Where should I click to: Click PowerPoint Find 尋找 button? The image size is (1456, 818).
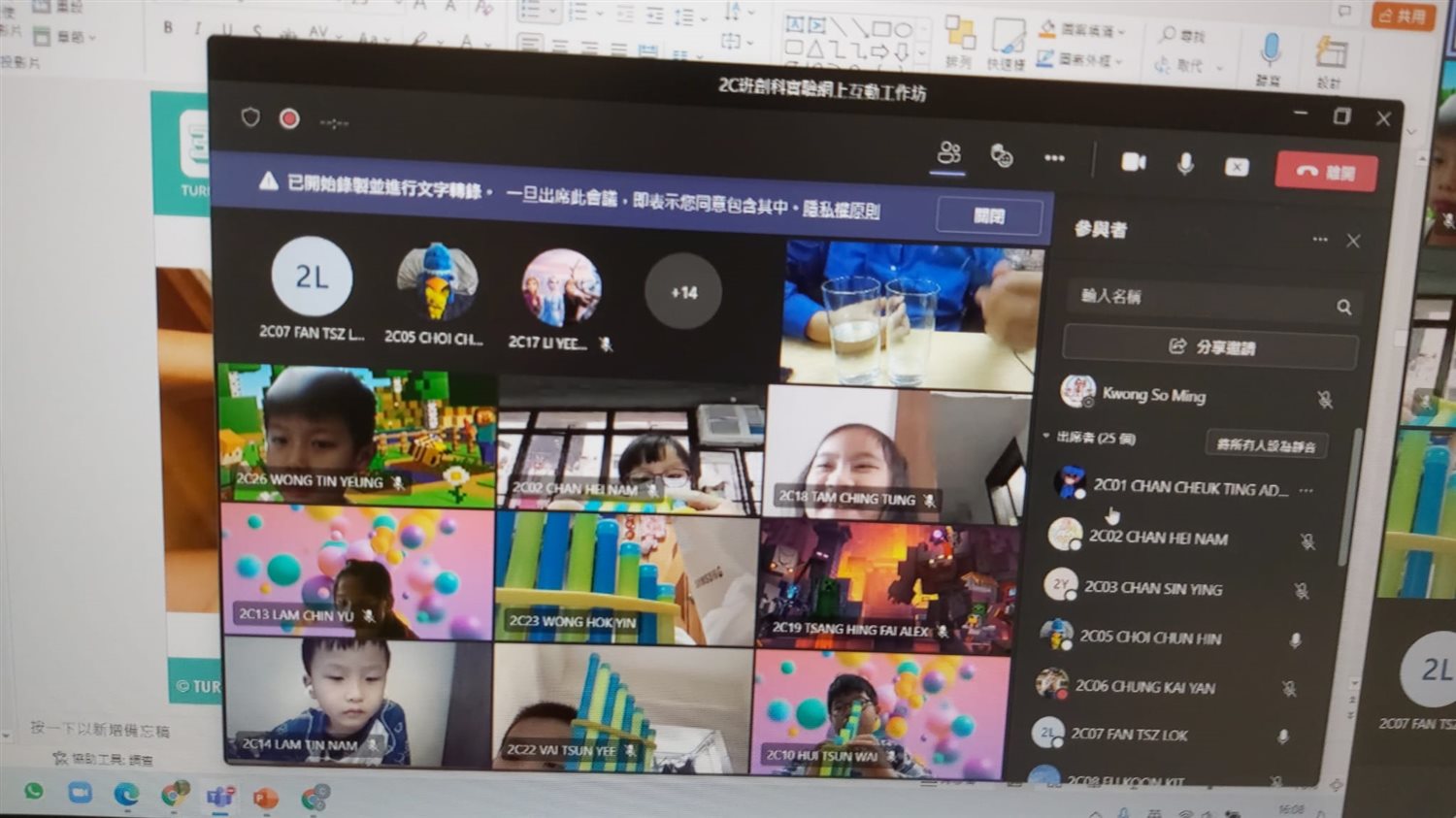pos(1182,36)
